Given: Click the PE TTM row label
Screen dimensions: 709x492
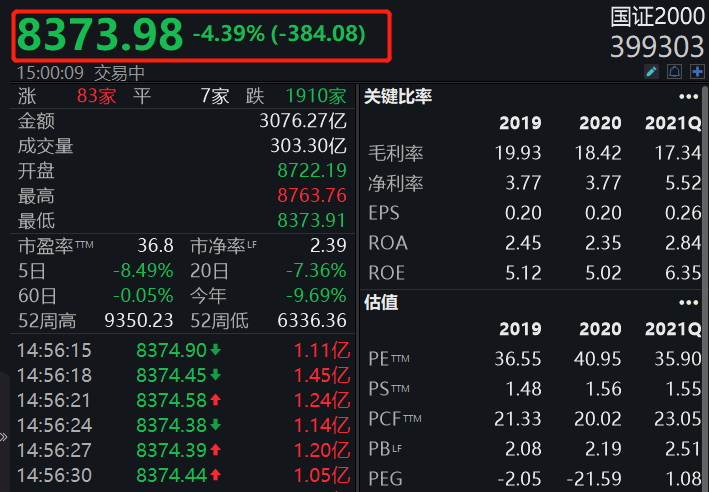Looking at the screenshot, I should tap(389, 359).
